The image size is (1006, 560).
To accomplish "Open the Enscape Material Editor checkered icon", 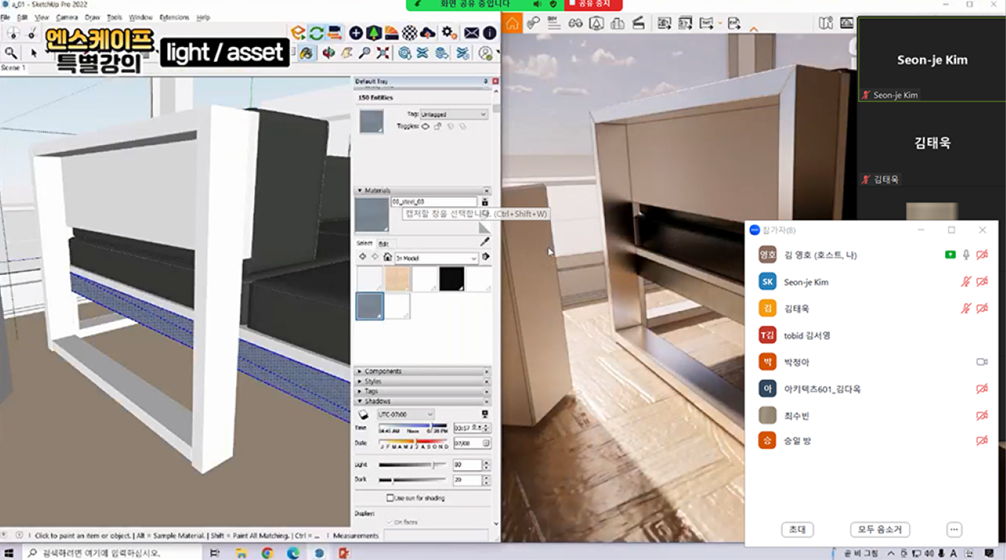I will click(409, 33).
